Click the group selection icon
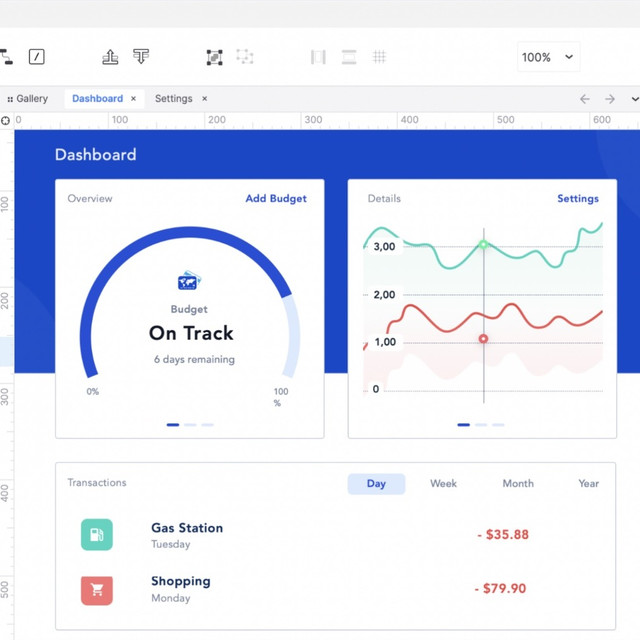The width and height of the screenshot is (640, 640). [x=214, y=57]
